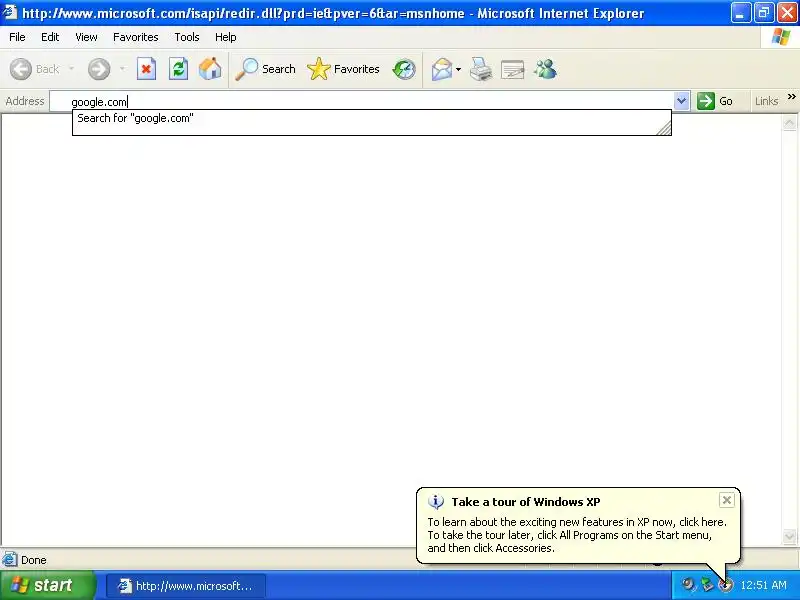Screen dimensions: 800x600
Task: Click the Links toolbar label
Action: (x=766, y=101)
